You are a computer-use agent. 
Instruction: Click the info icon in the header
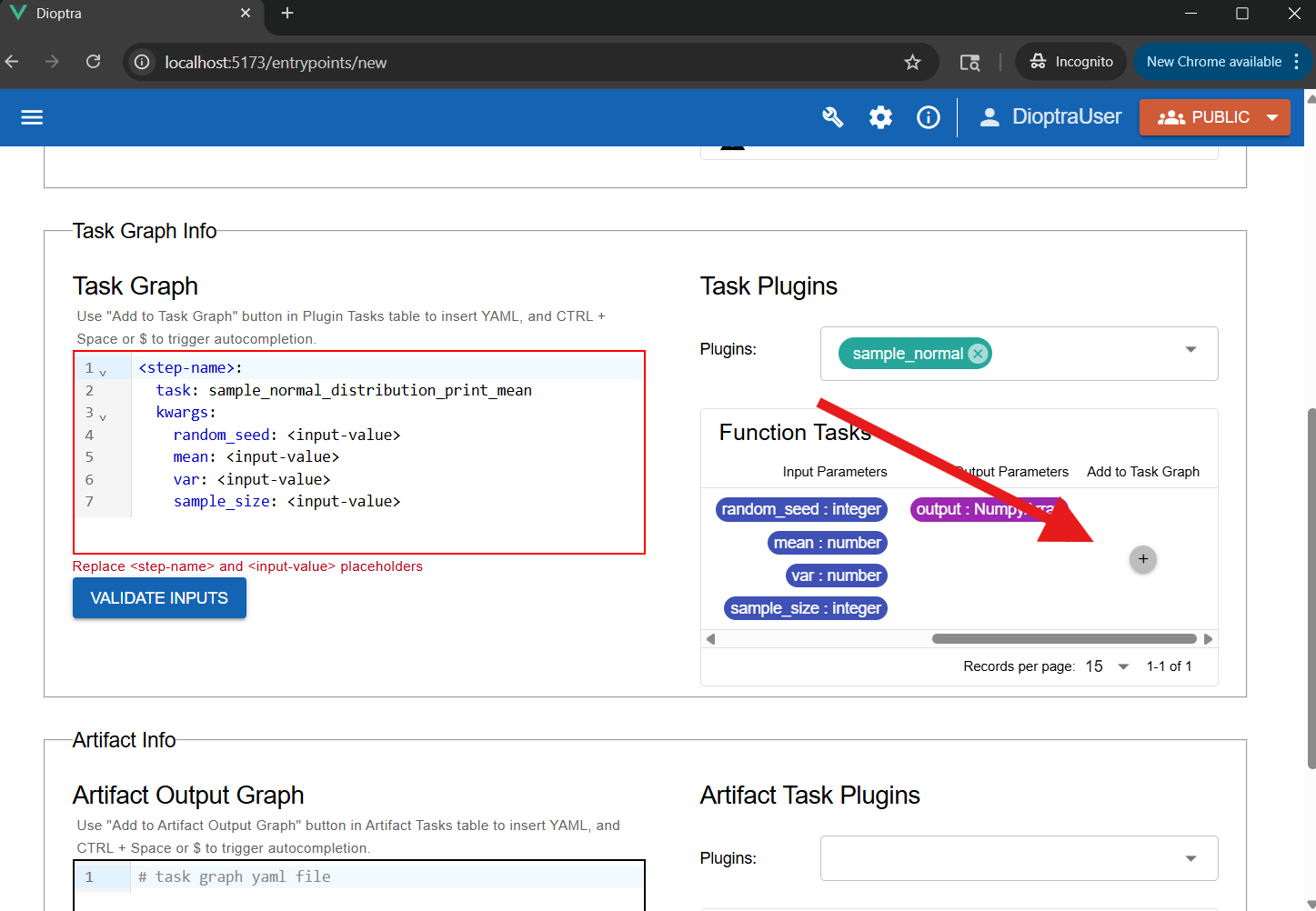[928, 117]
